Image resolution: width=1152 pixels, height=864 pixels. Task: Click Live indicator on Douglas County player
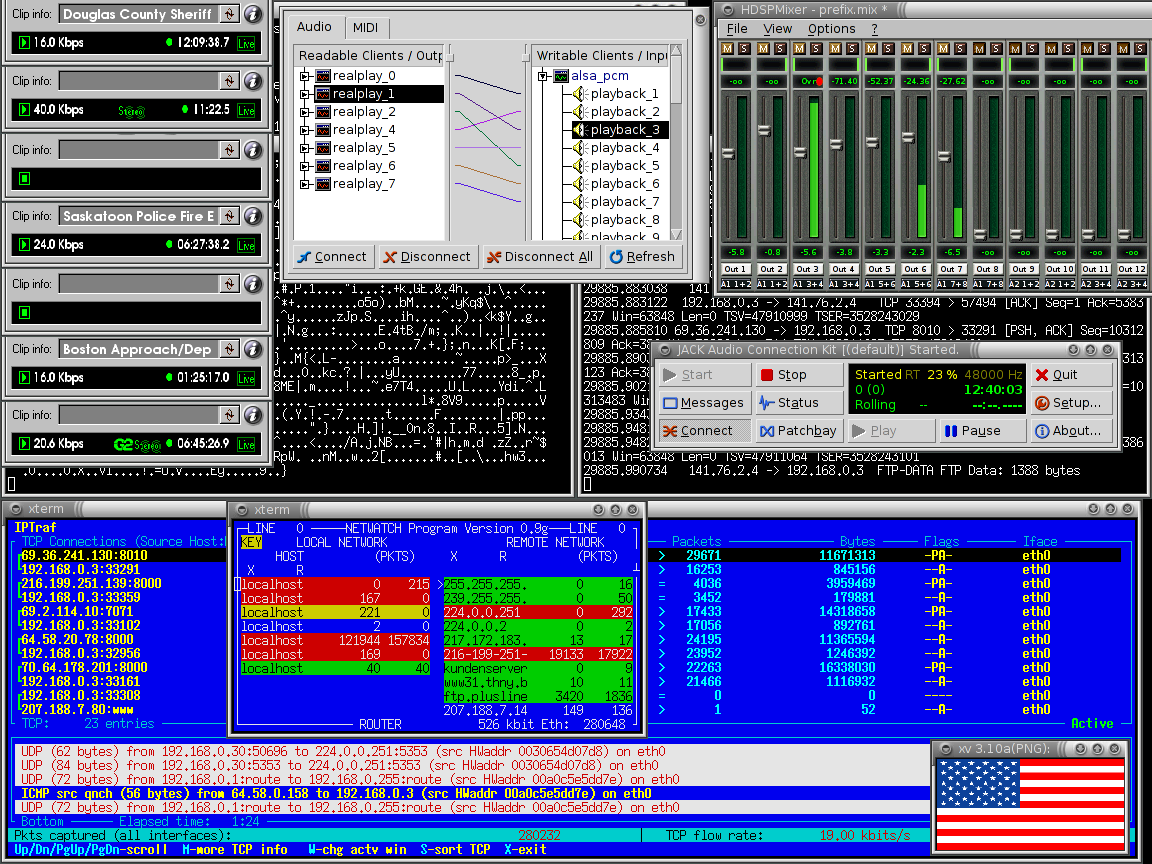(x=246, y=43)
